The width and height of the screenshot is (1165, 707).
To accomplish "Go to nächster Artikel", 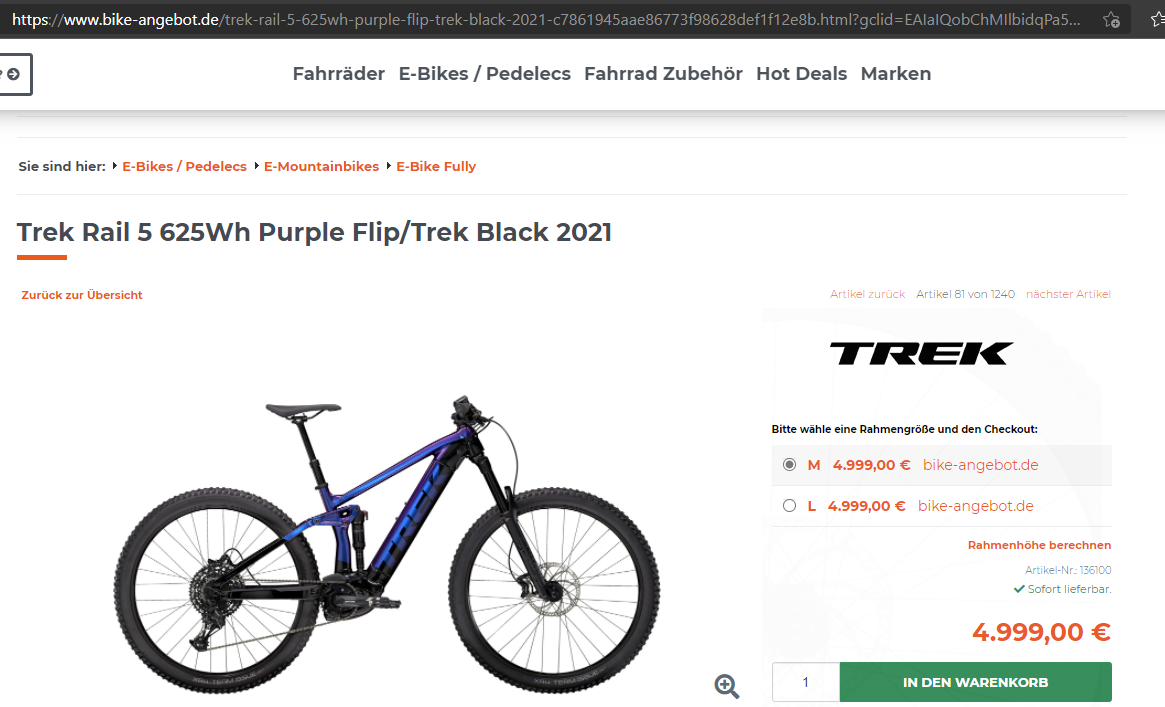I will pos(1068,294).
